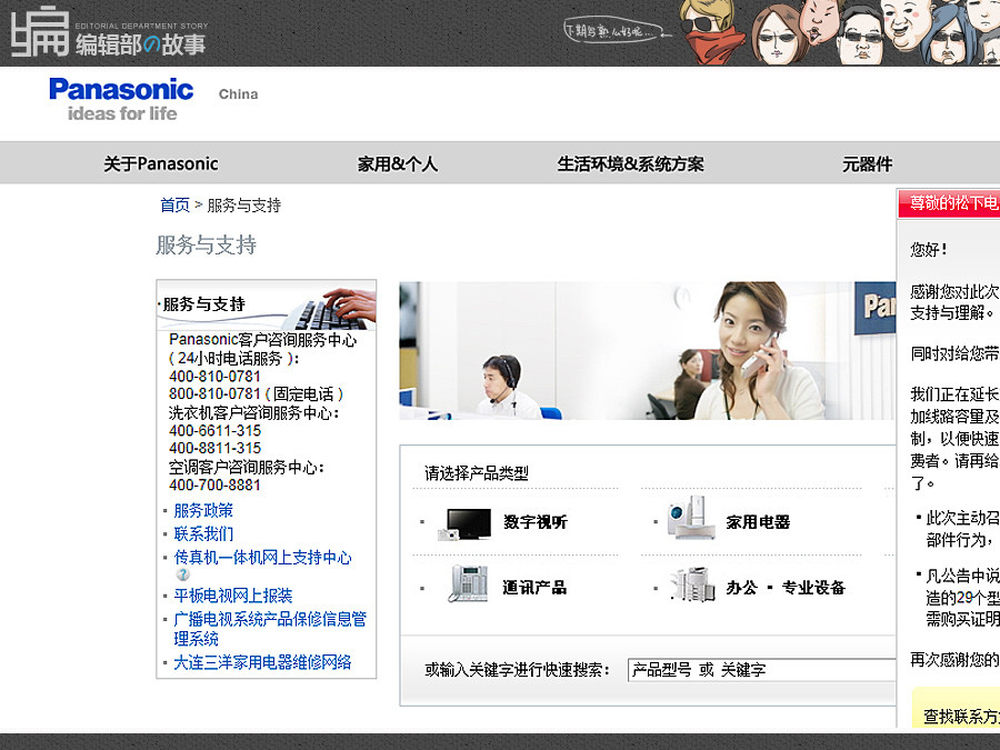The width and height of the screenshot is (1000, 750).
Task: Click phone number 800-810-0781
Action: [x=215, y=394]
